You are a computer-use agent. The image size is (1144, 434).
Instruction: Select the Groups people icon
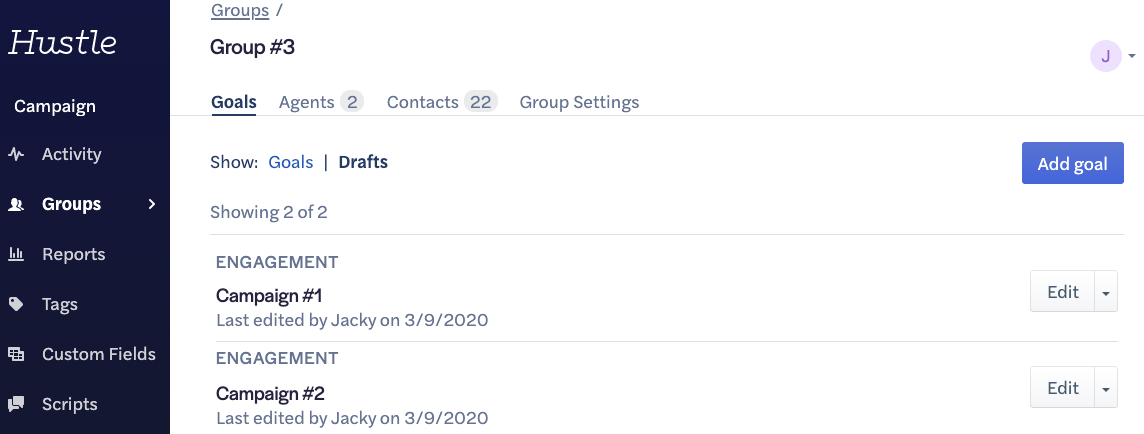pos(16,205)
